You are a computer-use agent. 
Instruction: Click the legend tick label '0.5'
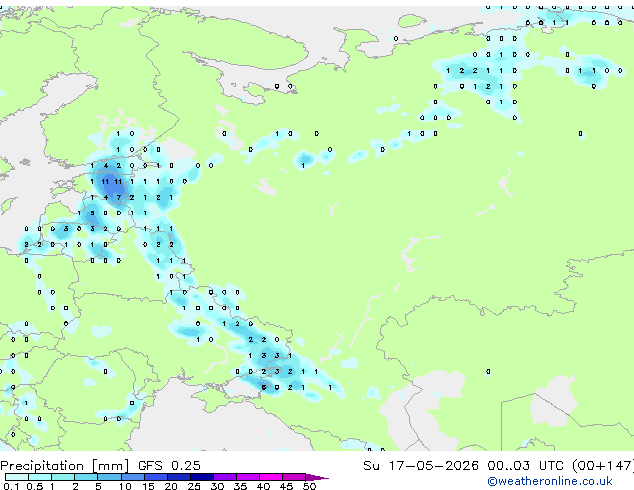click(34, 486)
